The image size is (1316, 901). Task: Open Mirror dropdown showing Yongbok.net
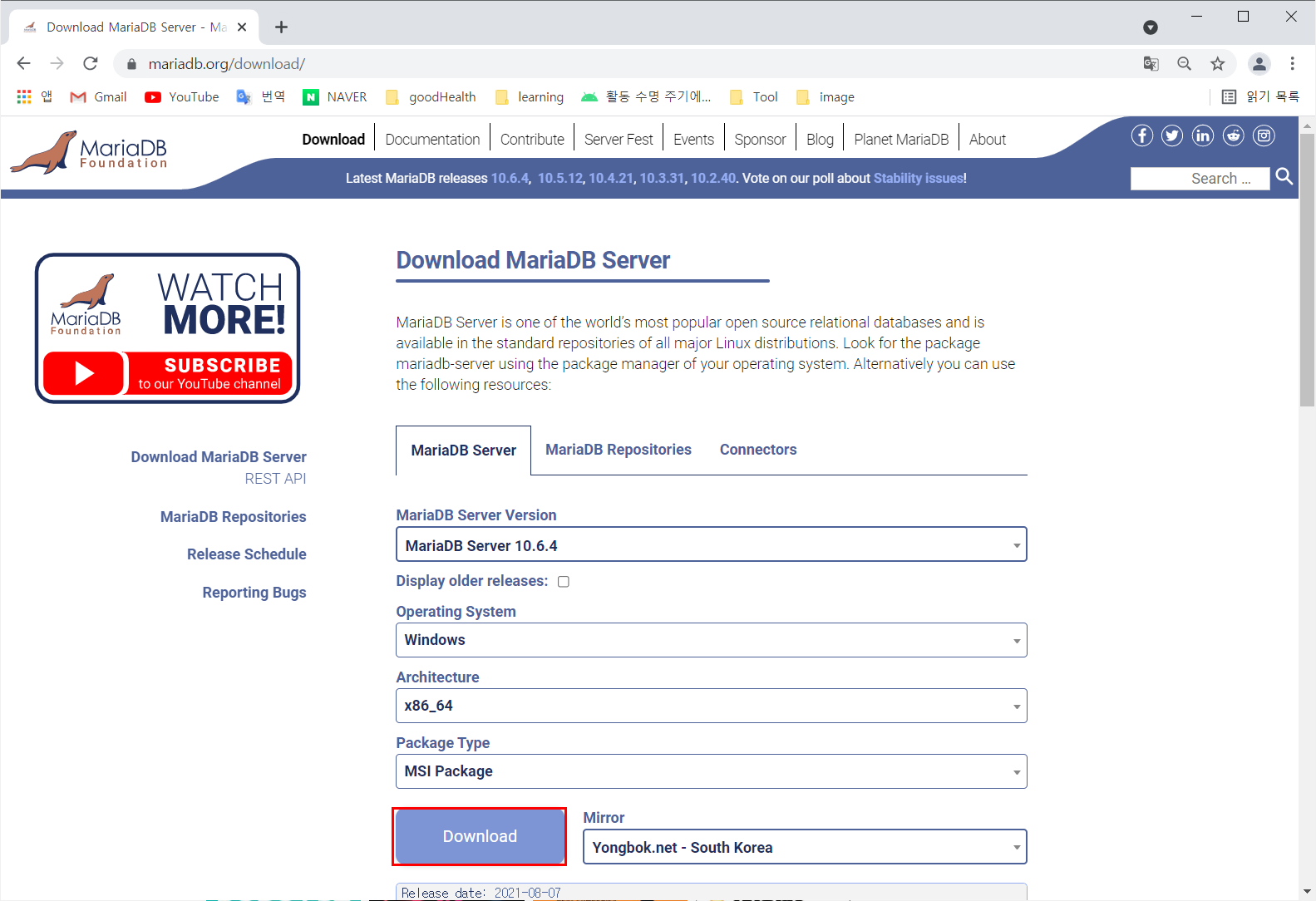click(x=805, y=847)
